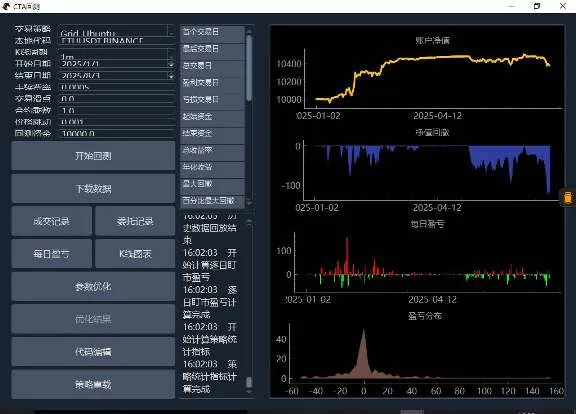Close the CTA backtester window
The width and height of the screenshot is (576, 414).
click(562, 6)
